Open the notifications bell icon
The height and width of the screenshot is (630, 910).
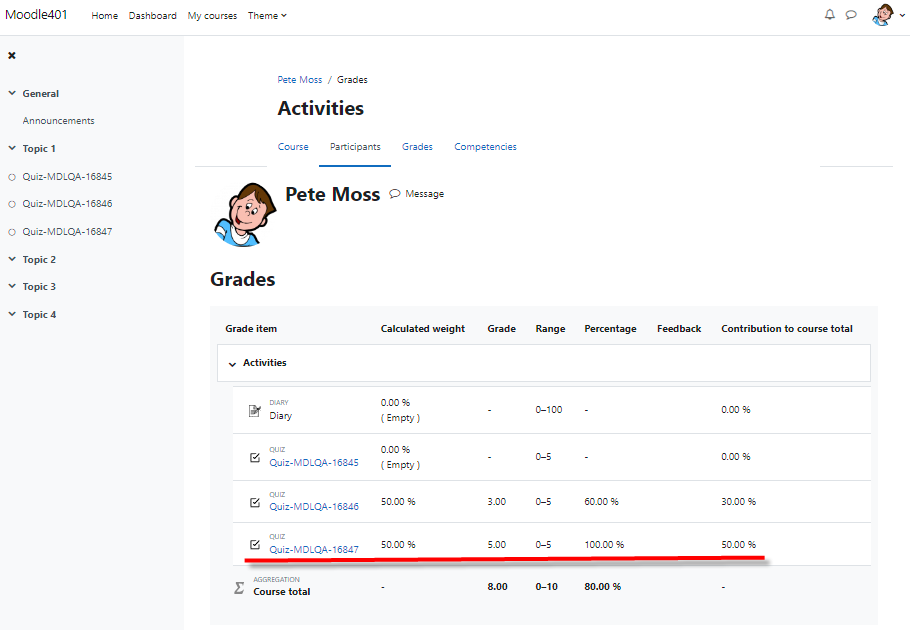(830, 15)
